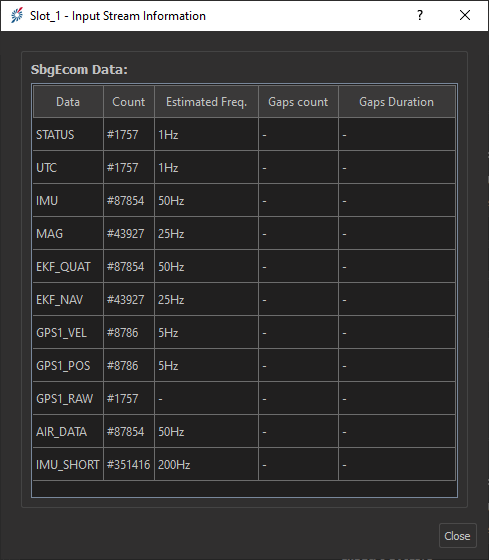Click the Close button
489x560 pixels.
click(x=457, y=536)
